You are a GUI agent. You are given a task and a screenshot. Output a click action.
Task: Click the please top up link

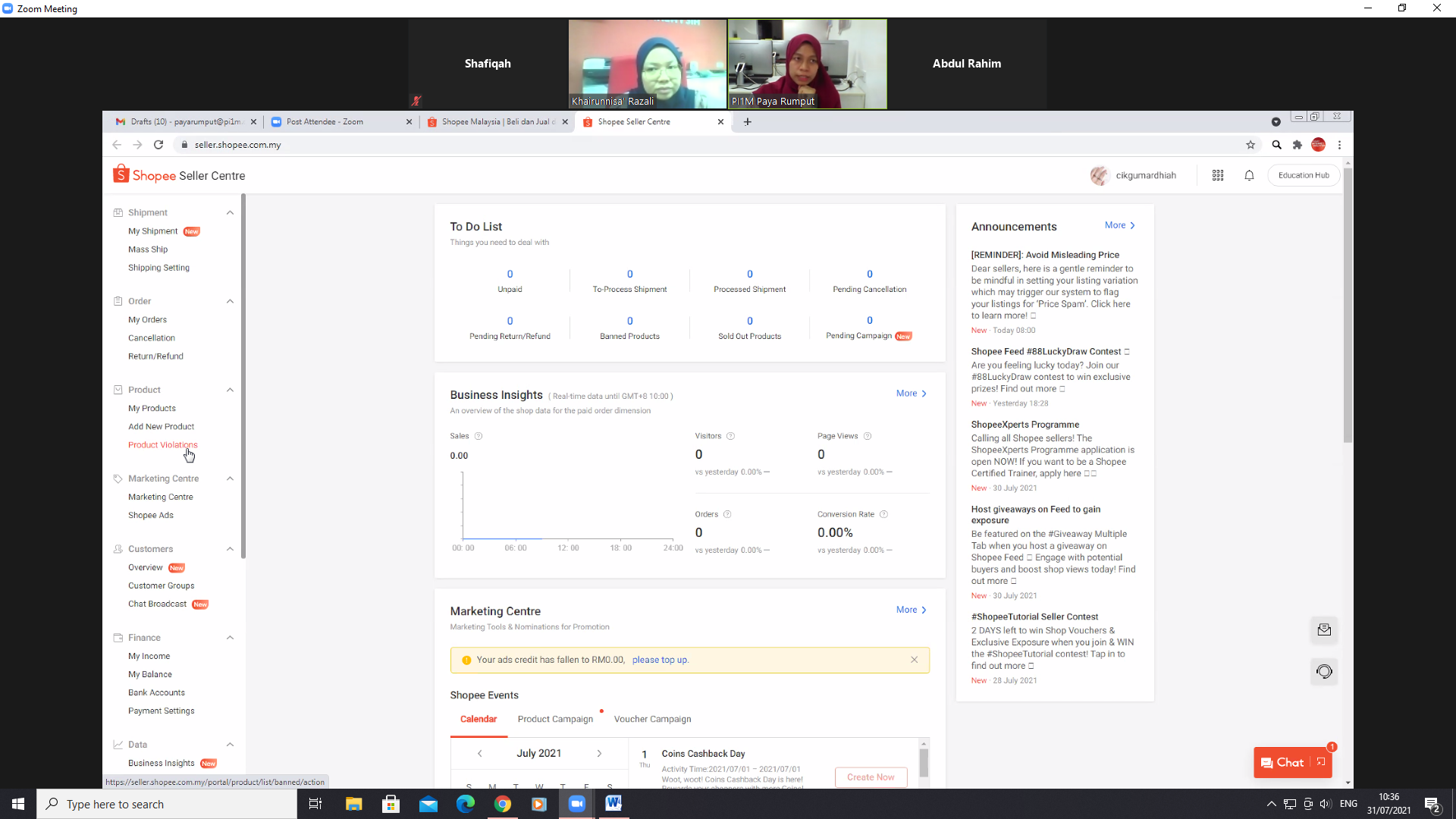(661, 660)
